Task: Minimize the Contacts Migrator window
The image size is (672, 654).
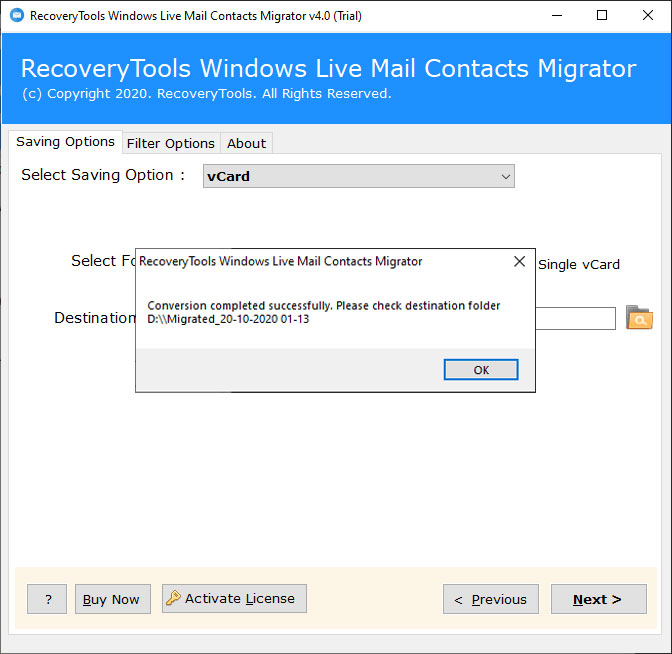Action: 557,15
